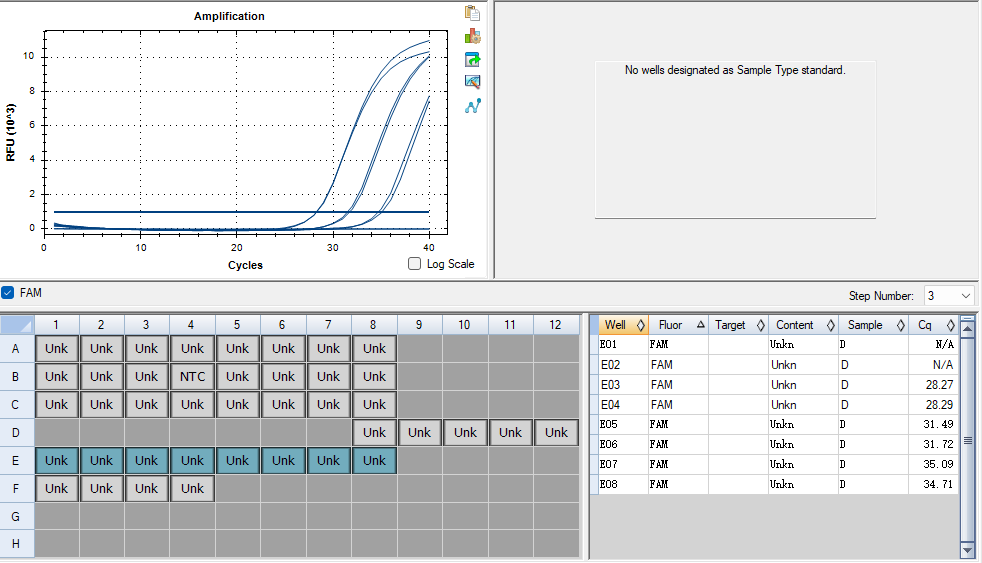Select well E8 on the plate

pyautogui.click(x=375, y=460)
